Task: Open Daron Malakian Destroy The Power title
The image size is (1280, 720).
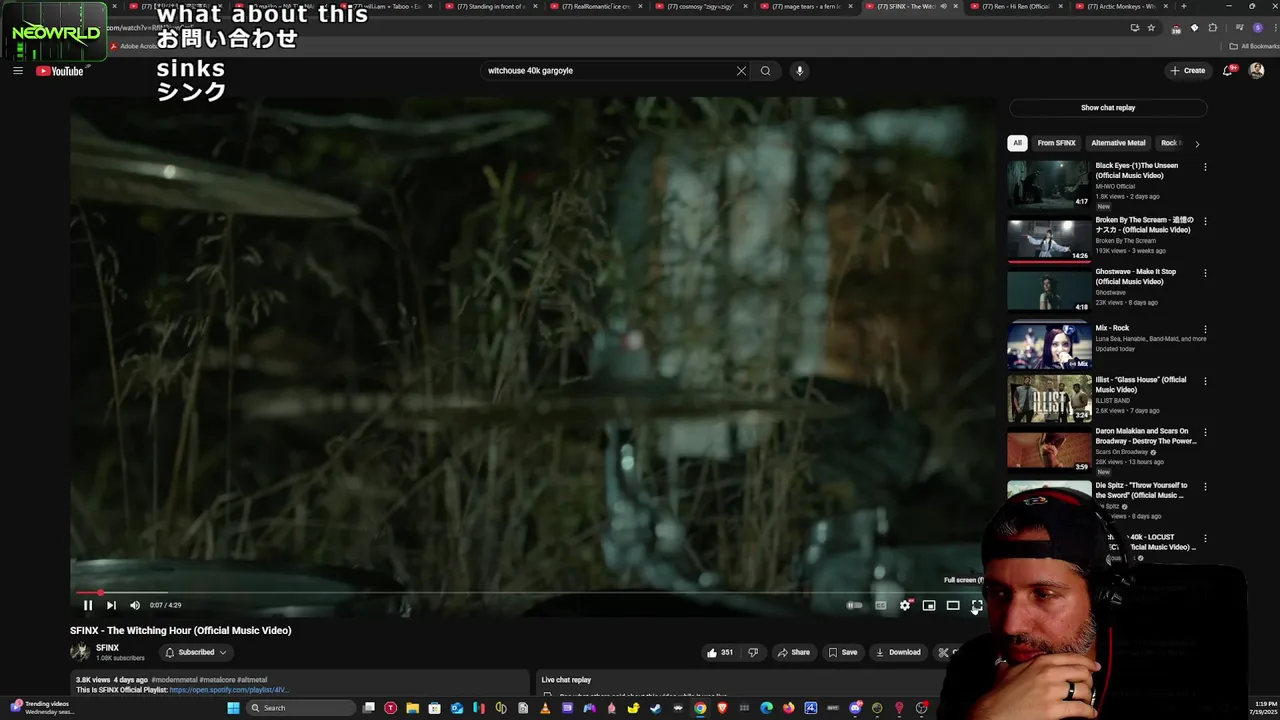Action: (1146, 436)
